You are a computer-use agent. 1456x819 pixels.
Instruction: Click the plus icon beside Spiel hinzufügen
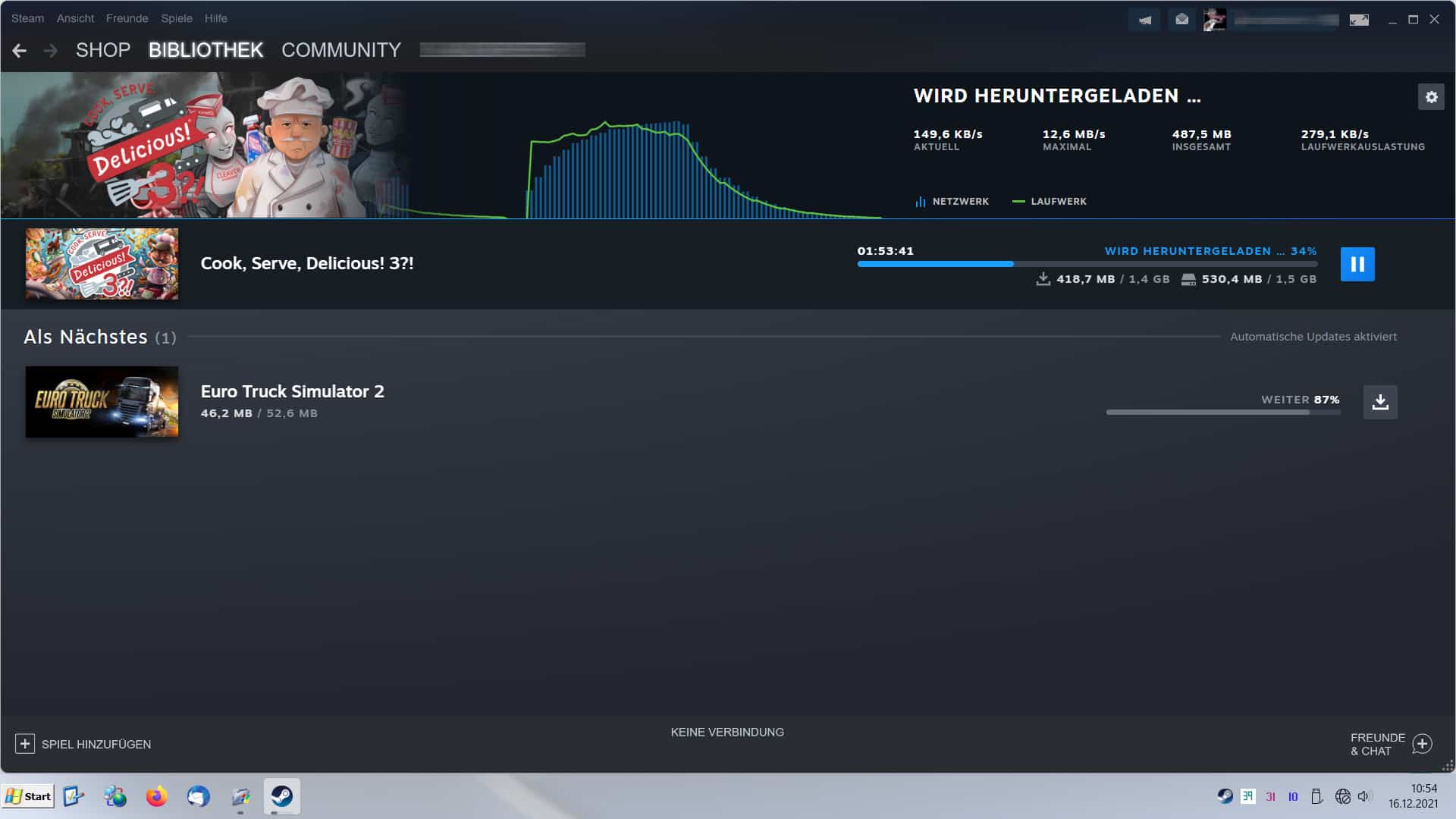point(24,744)
